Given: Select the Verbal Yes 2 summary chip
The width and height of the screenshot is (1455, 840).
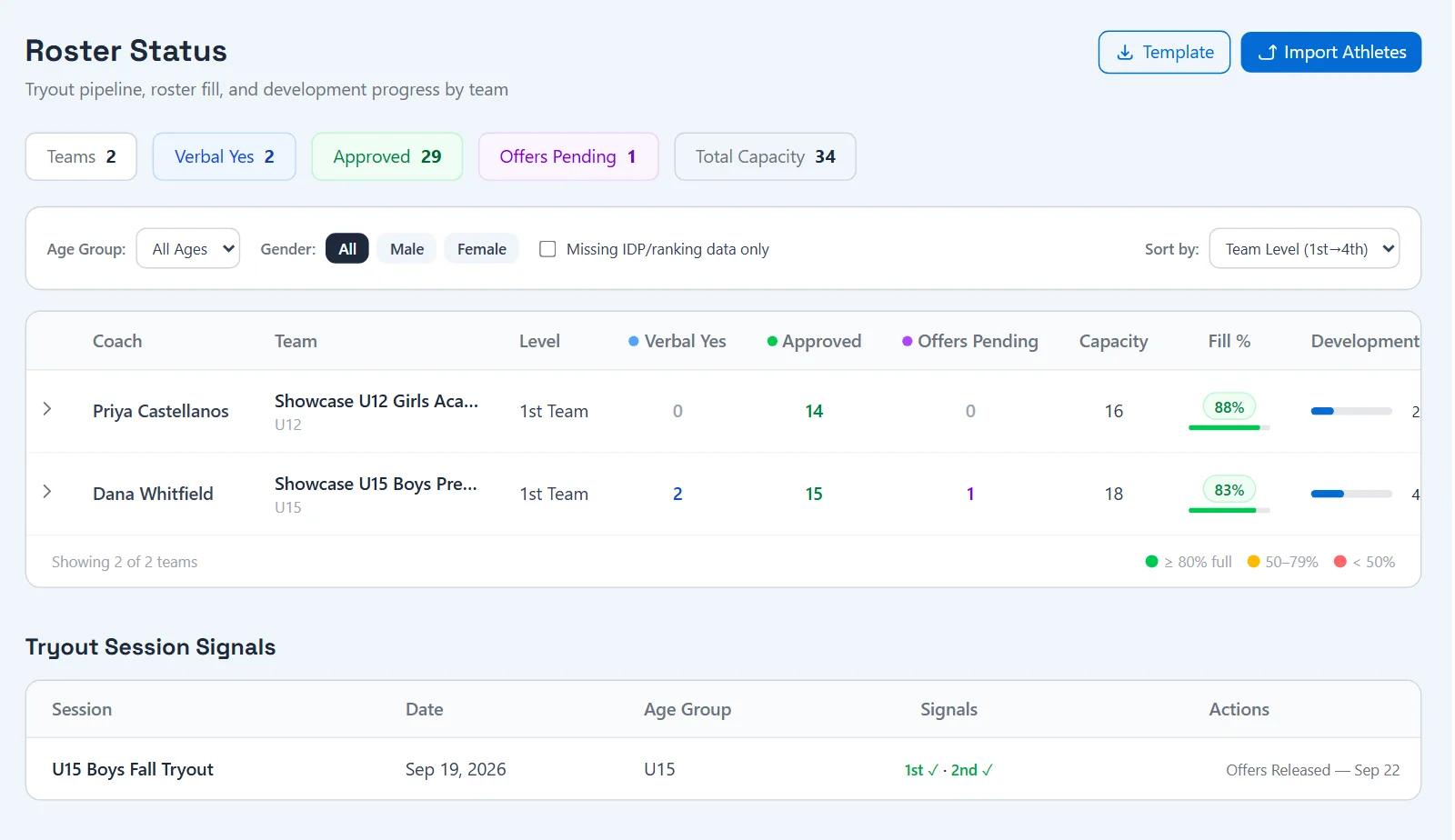Looking at the screenshot, I should click(225, 156).
